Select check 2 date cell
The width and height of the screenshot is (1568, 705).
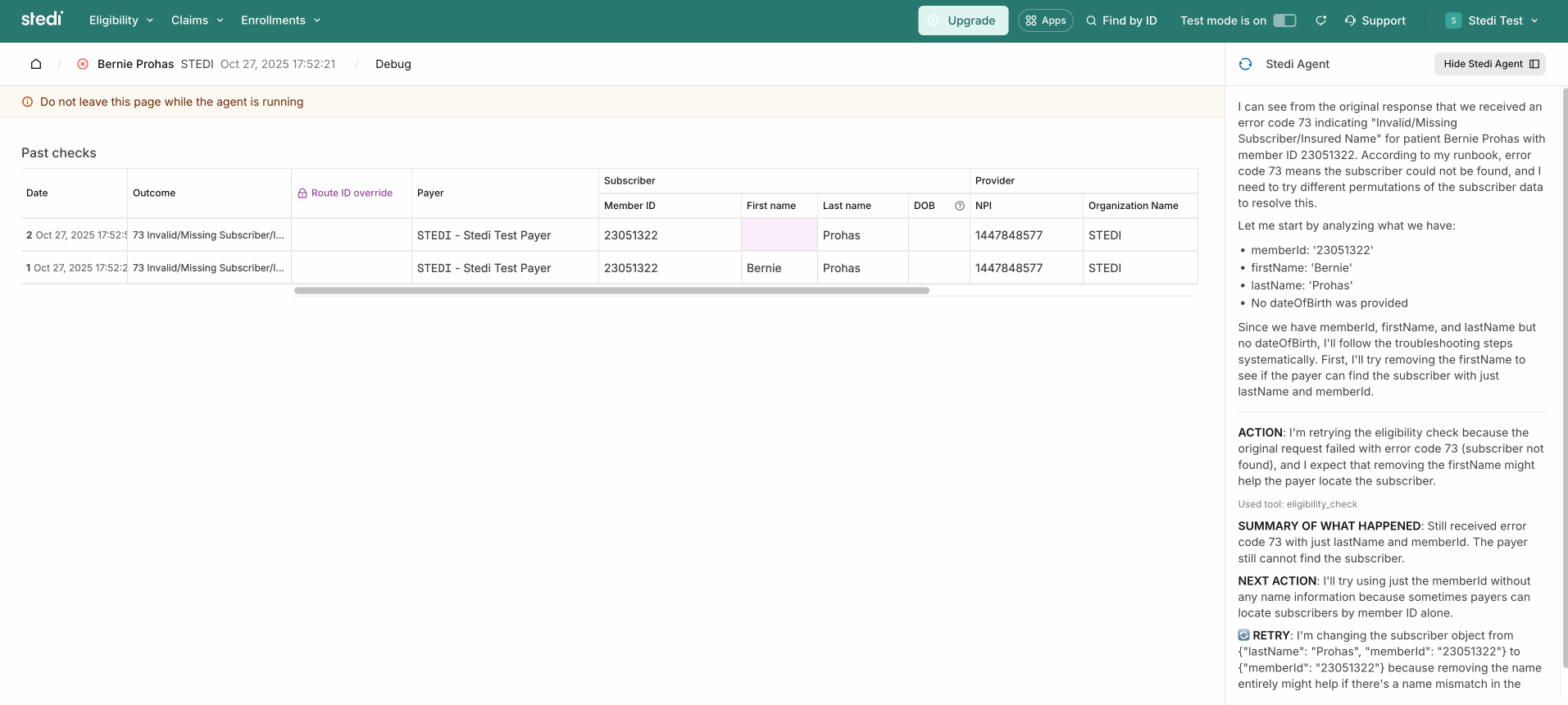click(75, 235)
